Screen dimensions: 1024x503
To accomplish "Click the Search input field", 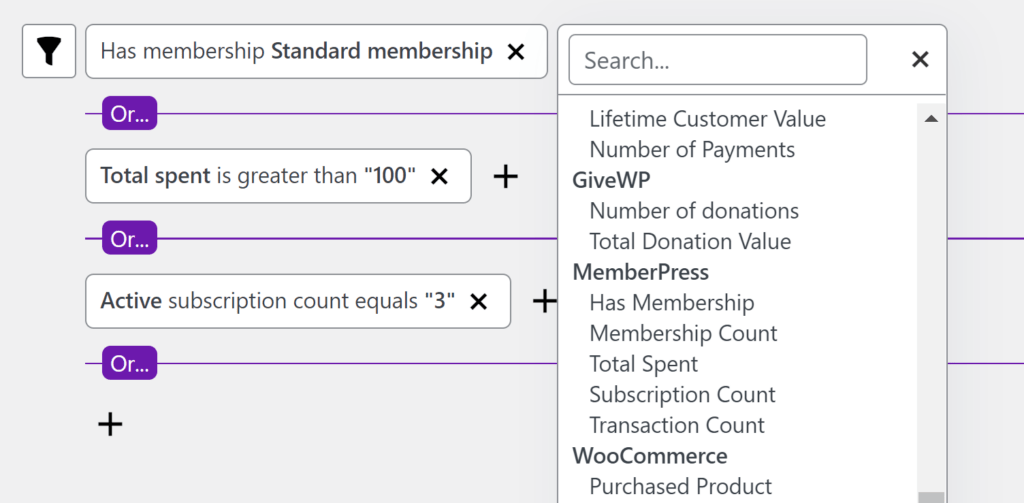I will pos(718,59).
